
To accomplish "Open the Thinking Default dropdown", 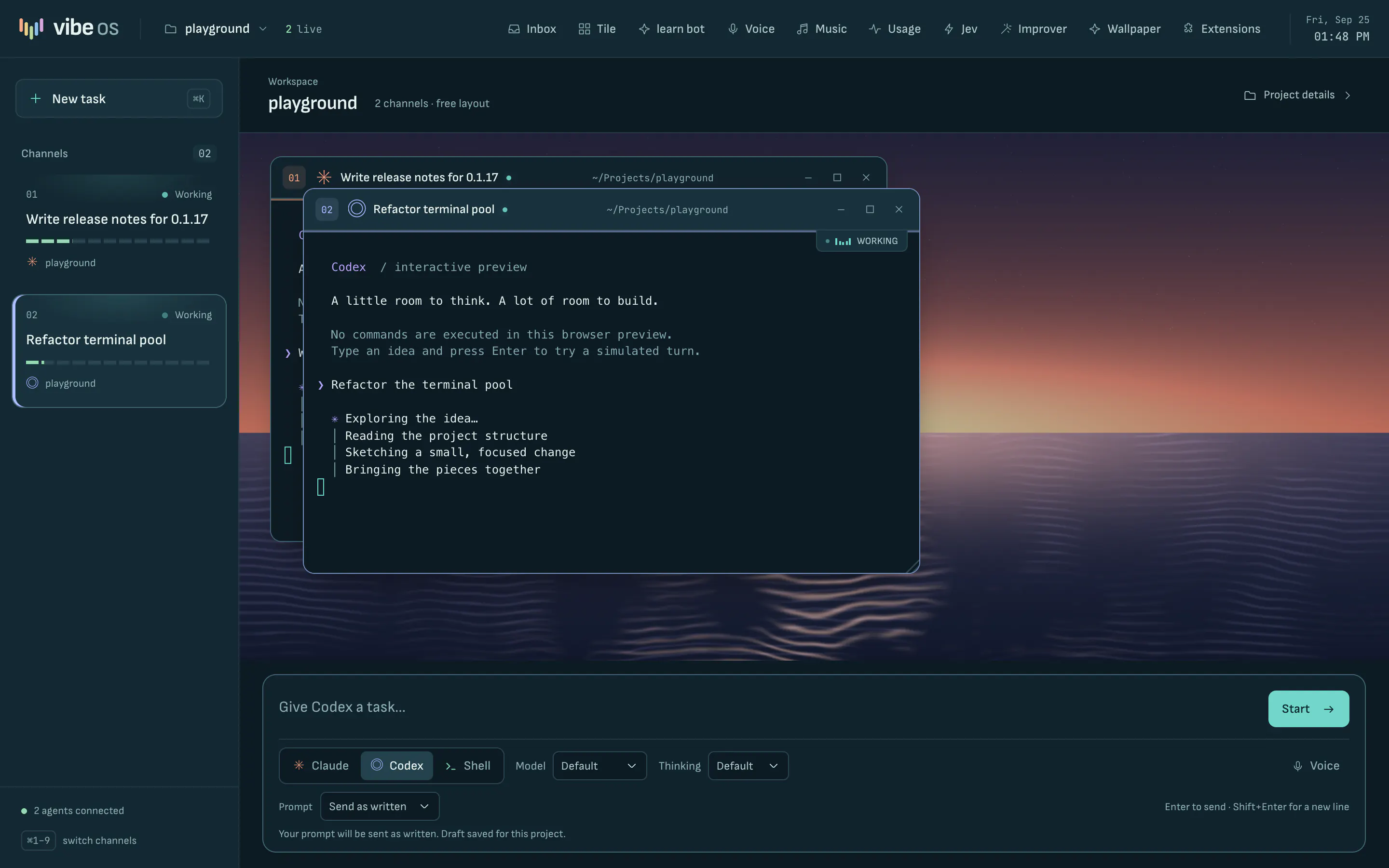I will (x=748, y=766).
